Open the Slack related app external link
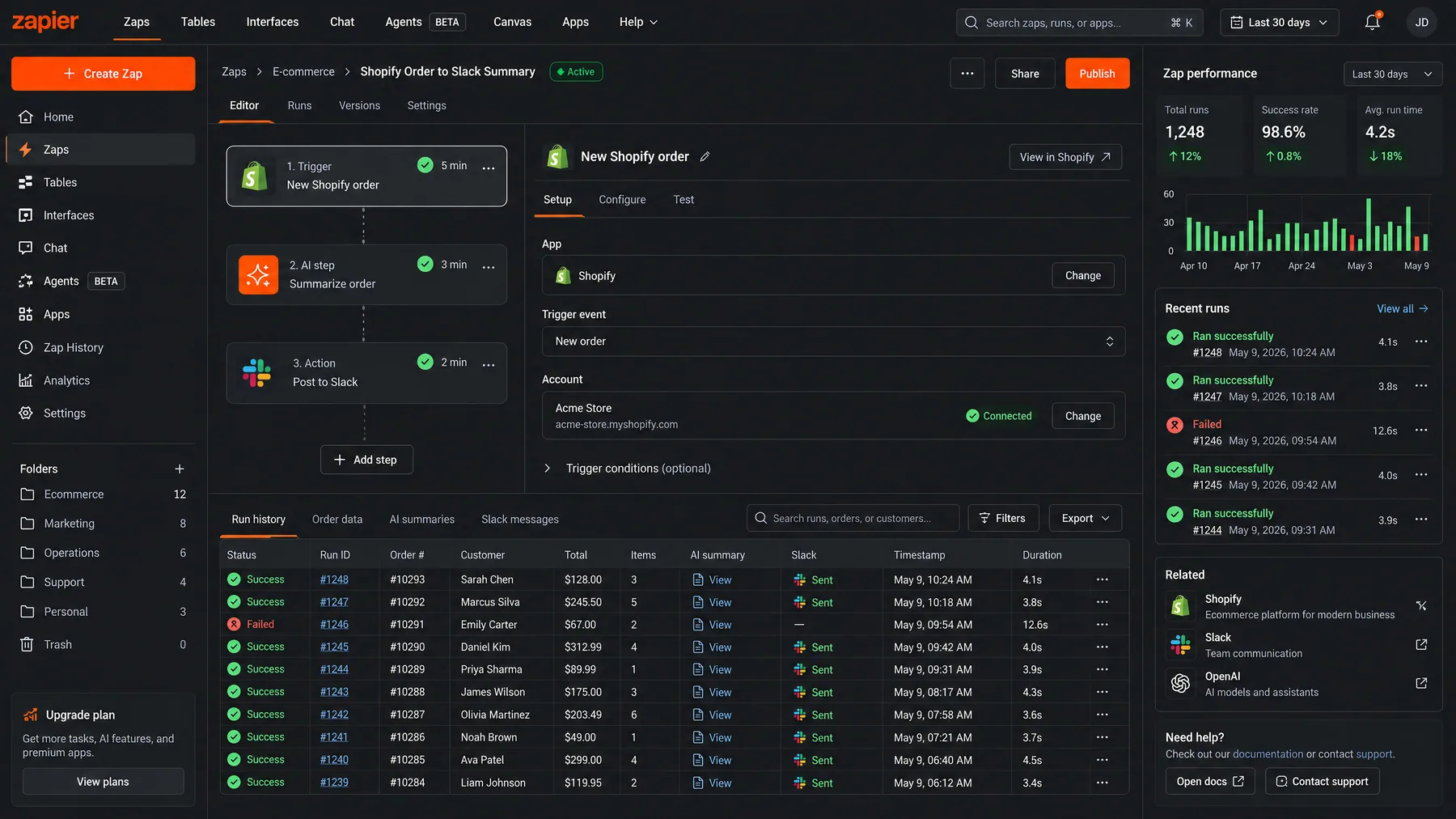 coord(1421,644)
